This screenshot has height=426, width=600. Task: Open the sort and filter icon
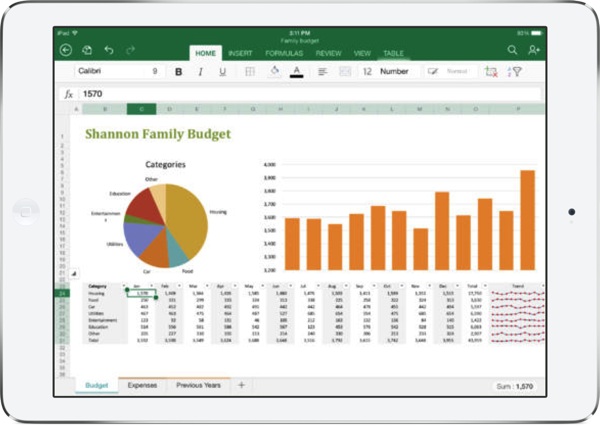(x=515, y=72)
